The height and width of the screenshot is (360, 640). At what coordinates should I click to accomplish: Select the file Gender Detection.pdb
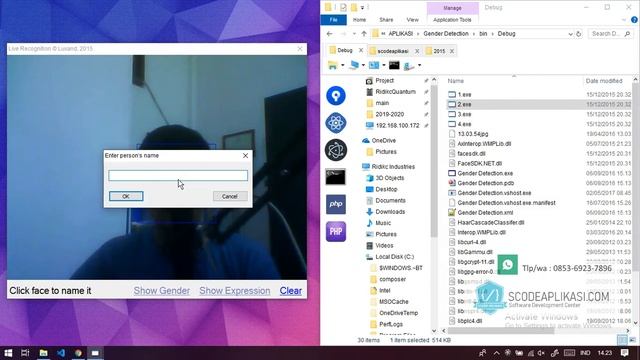(485, 183)
